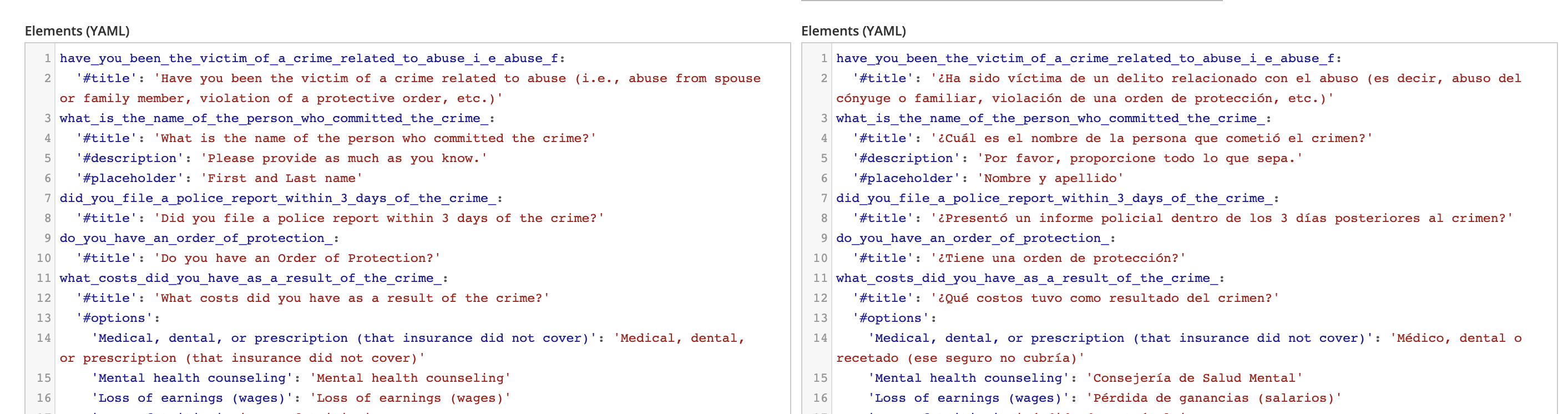Click line number 7 in the English editor gutter
1568x414 pixels.
coord(48,199)
